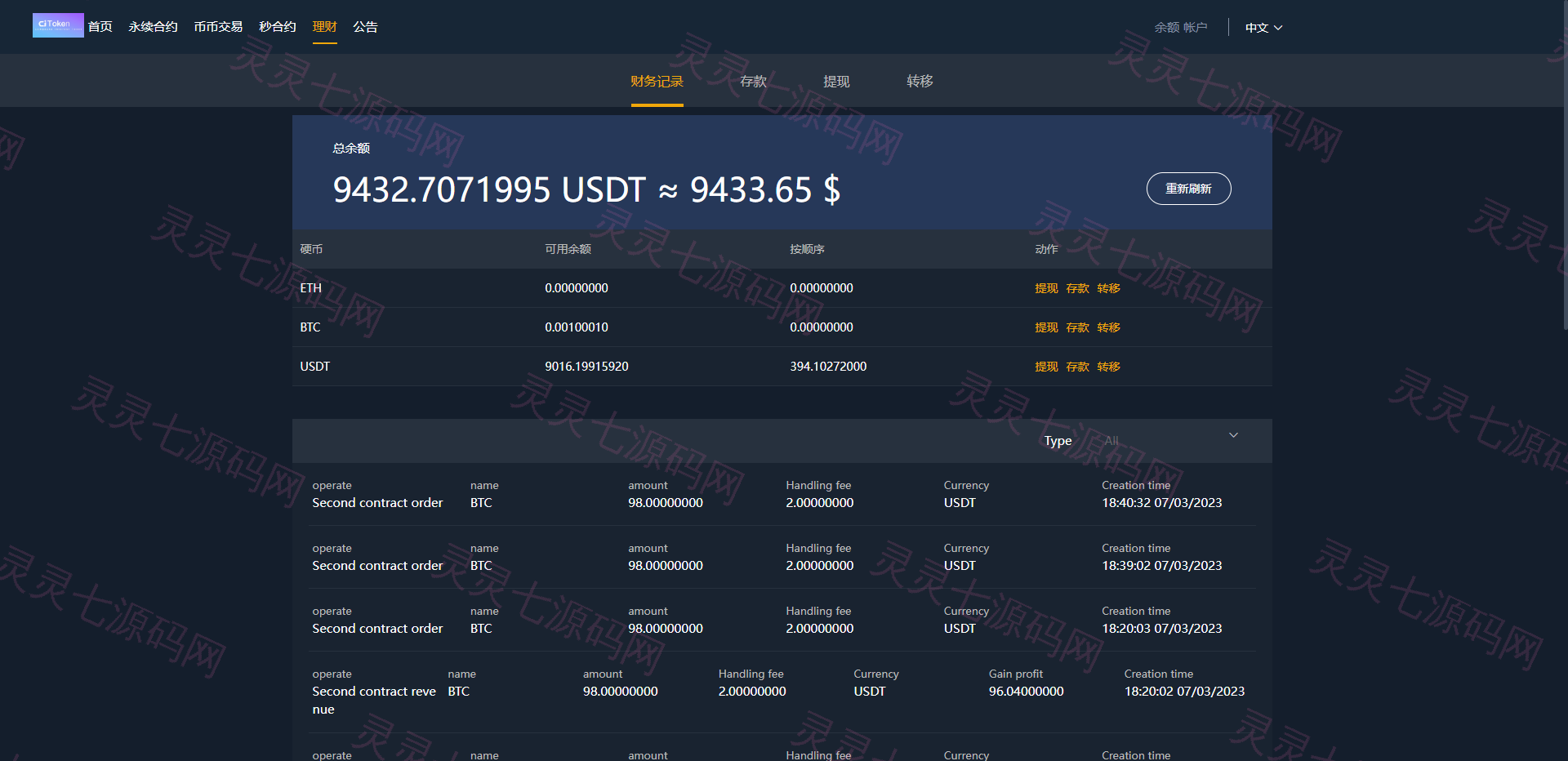Click the record created 18:39:02 07/03/2023
Image resolution: width=1568 pixels, height=761 pixels.
[782, 557]
